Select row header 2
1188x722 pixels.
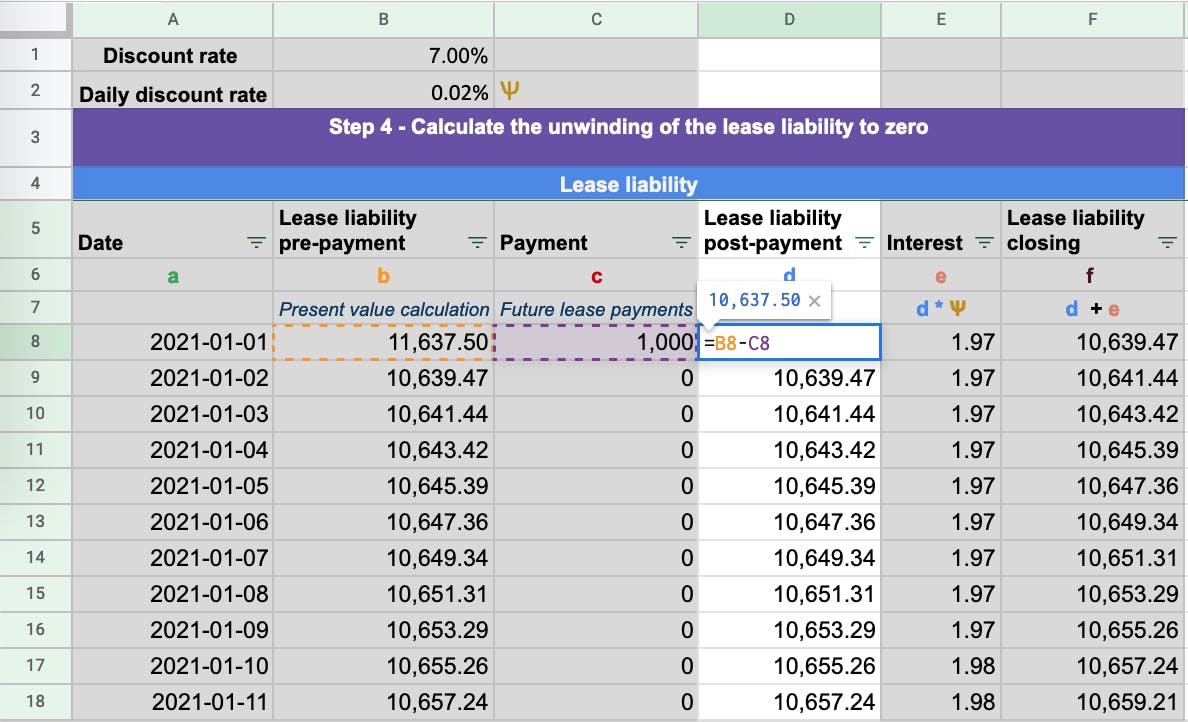pos(36,90)
